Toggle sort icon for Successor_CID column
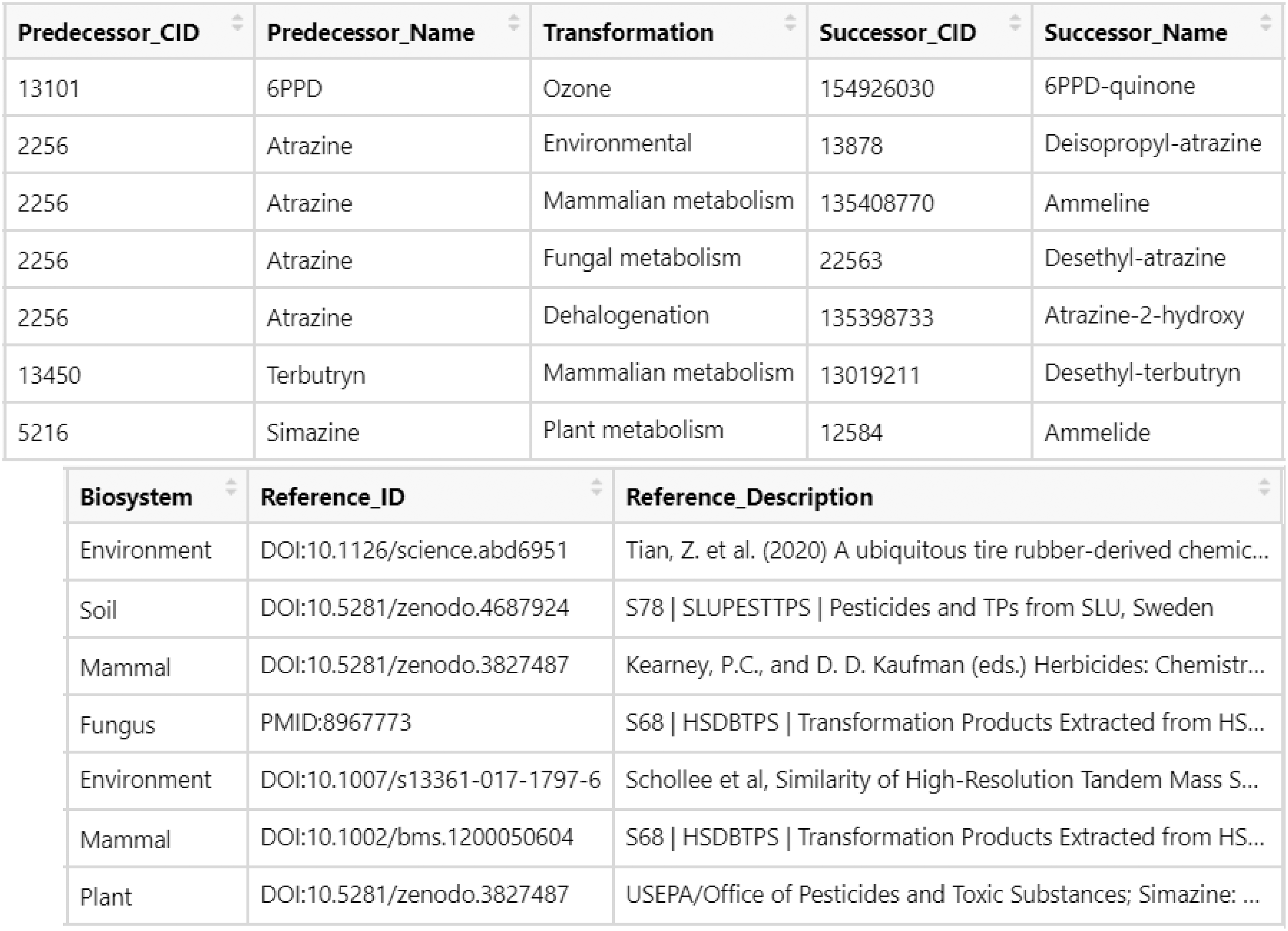This screenshot has width=1288, height=931. point(1015,23)
